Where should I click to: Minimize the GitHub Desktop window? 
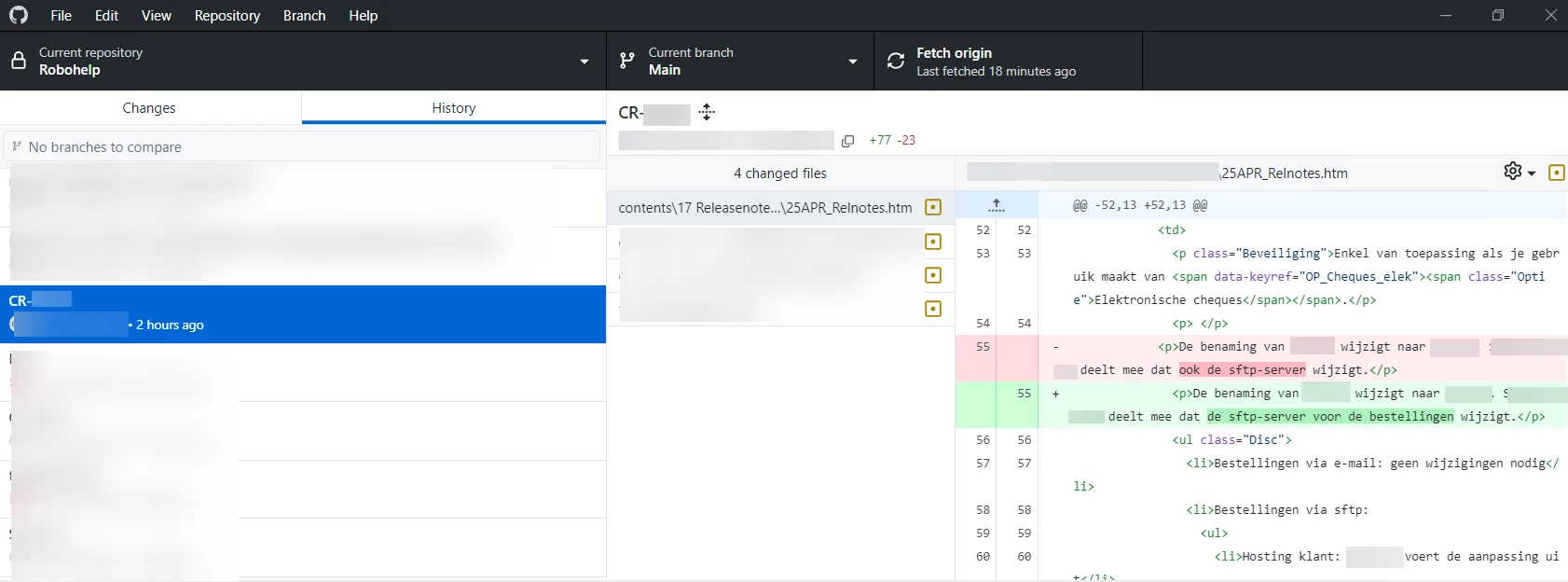tap(1446, 15)
